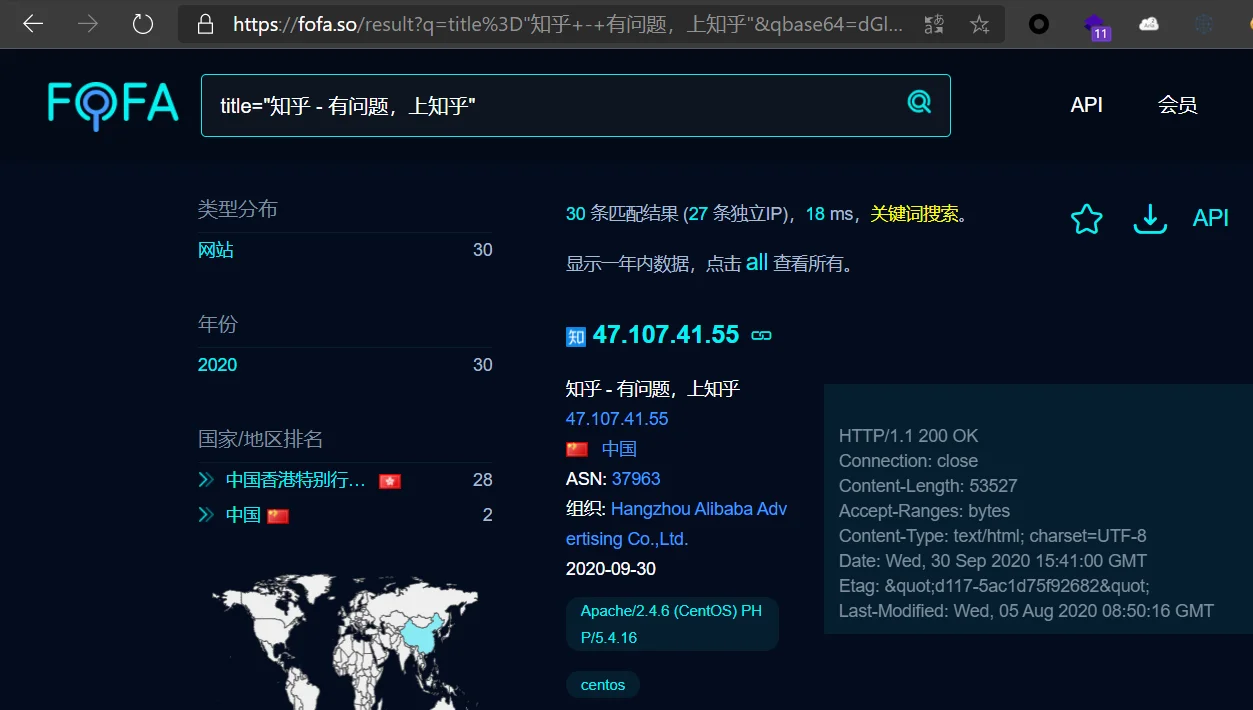
Task: Open 会员 in the top navigation
Action: pyautogui.click(x=1177, y=105)
